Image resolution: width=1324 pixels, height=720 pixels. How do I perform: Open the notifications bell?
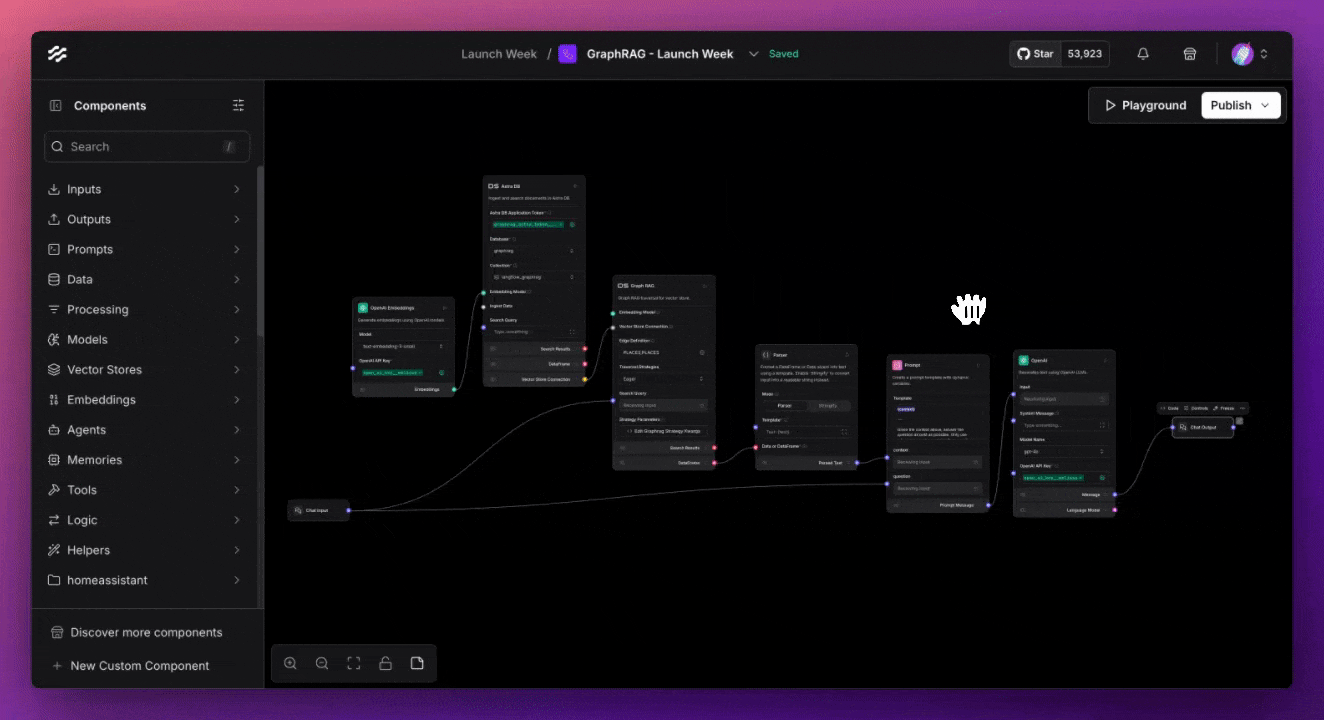click(x=1143, y=54)
